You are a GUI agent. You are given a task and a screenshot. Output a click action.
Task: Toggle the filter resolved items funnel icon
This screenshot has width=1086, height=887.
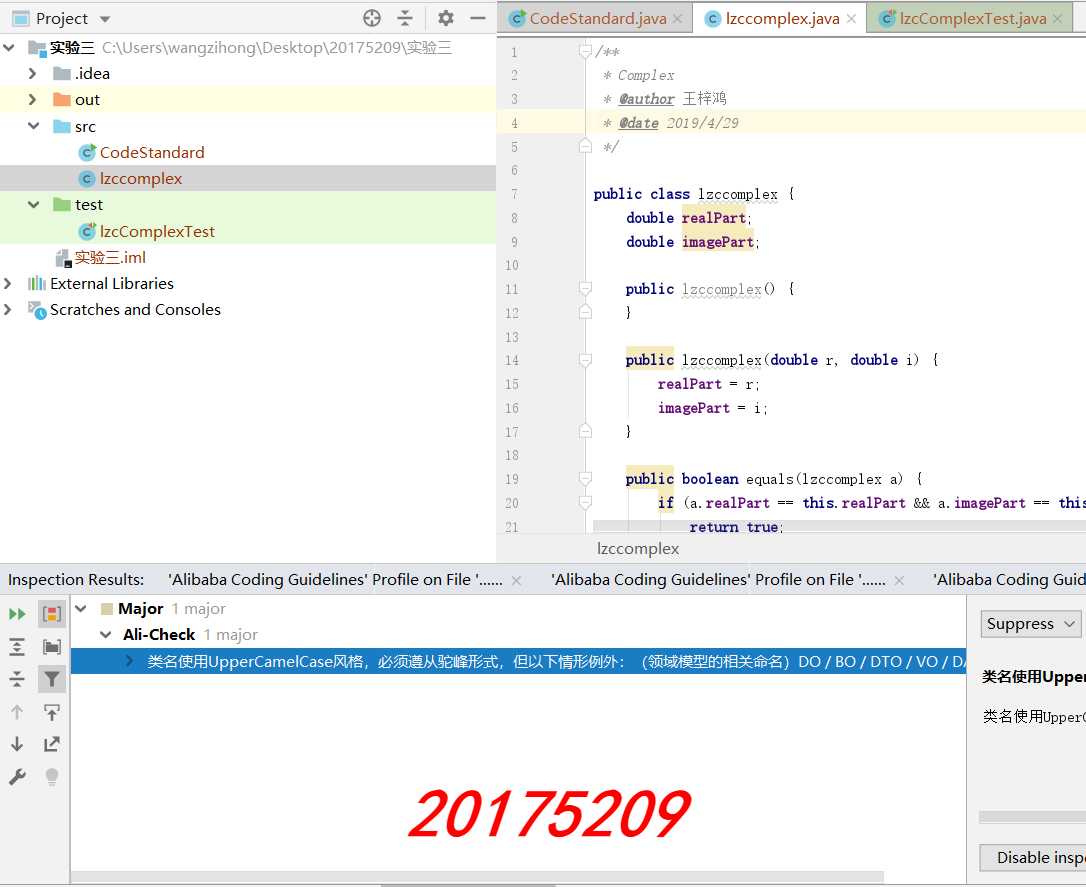(x=52, y=679)
